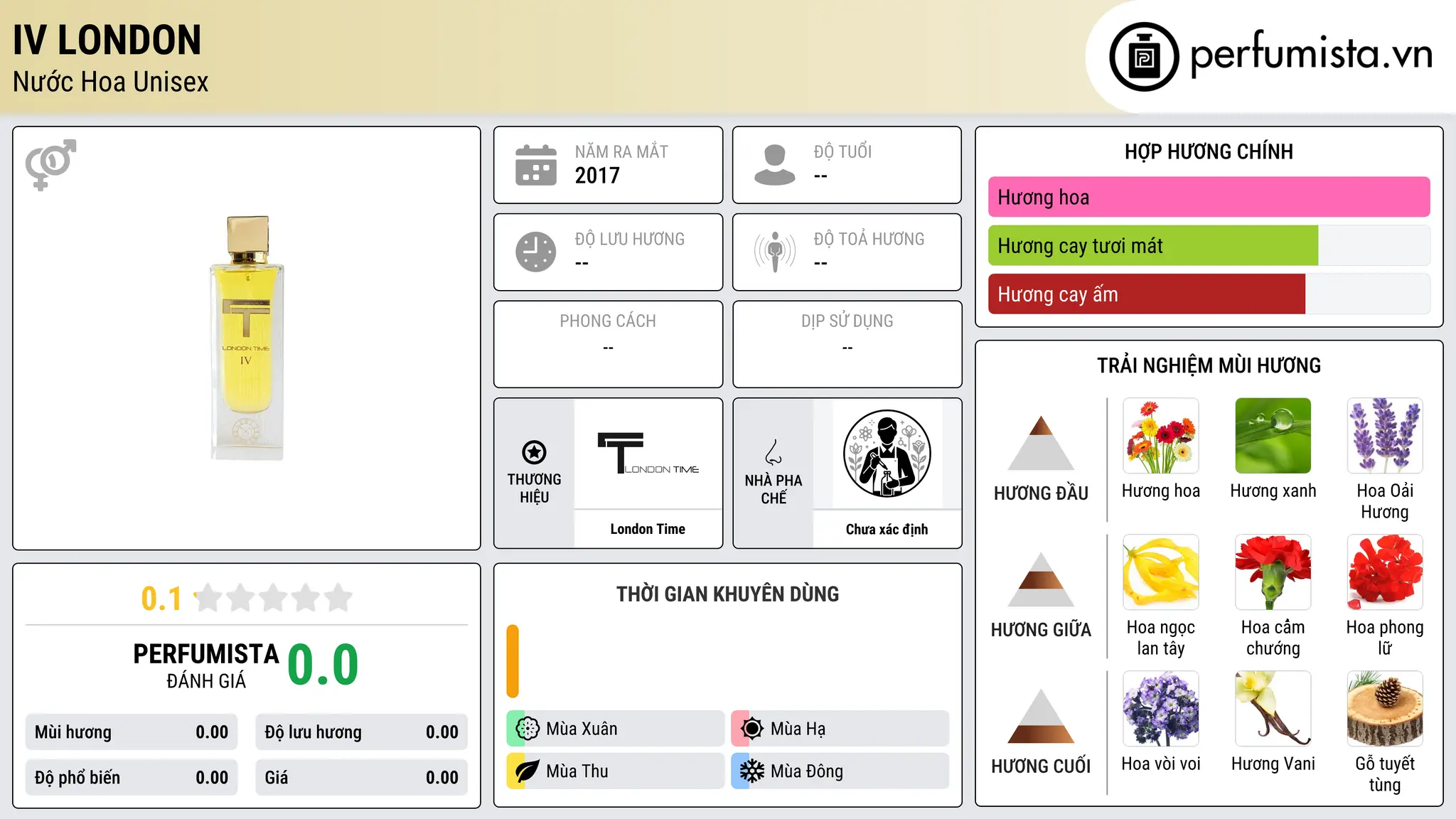Click the Dịp sử dụng card
This screenshot has width=1456, height=819.
click(847, 344)
